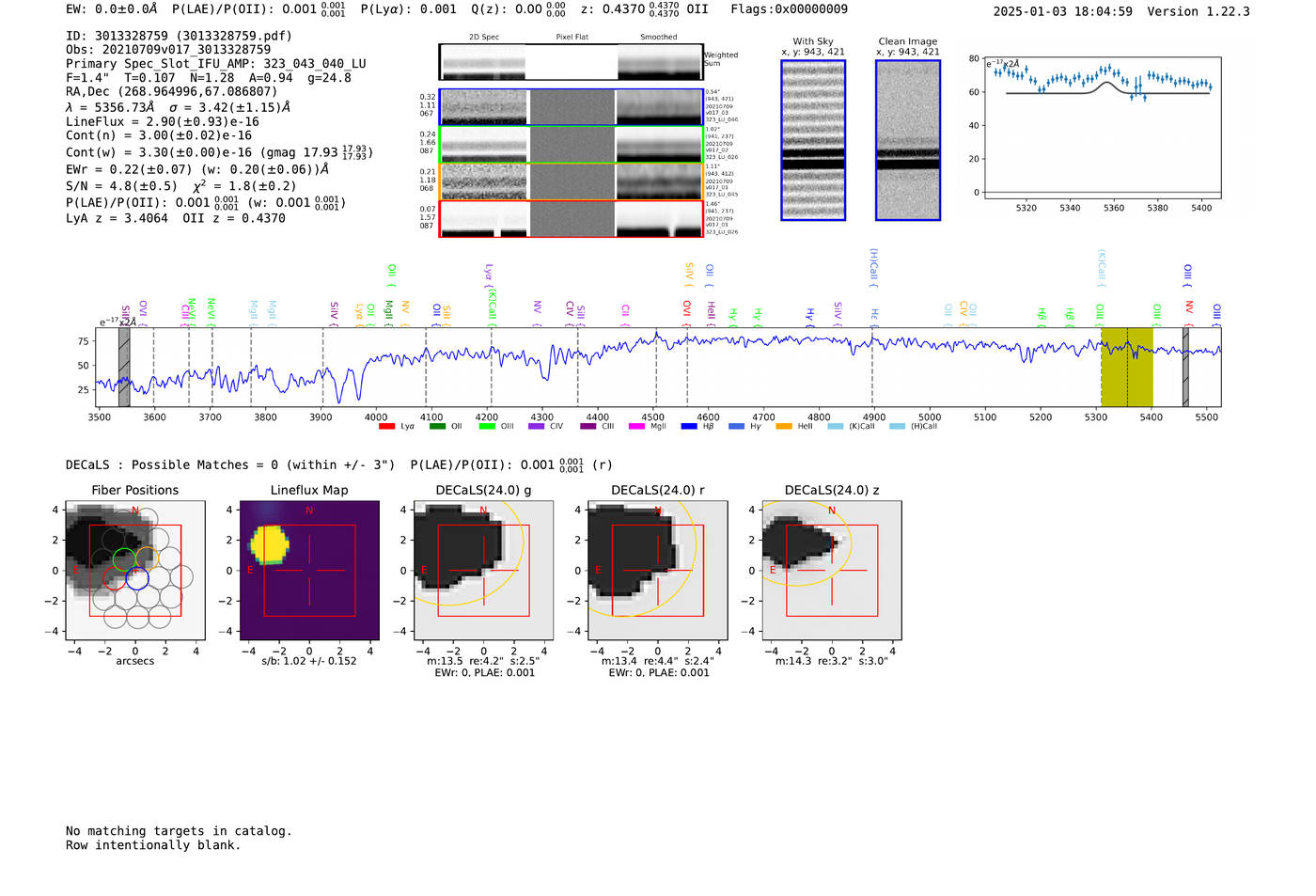This screenshot has width=1316, height=896.
Task: Click the red-framed 2D spectrum row
Action: (571, 219)
